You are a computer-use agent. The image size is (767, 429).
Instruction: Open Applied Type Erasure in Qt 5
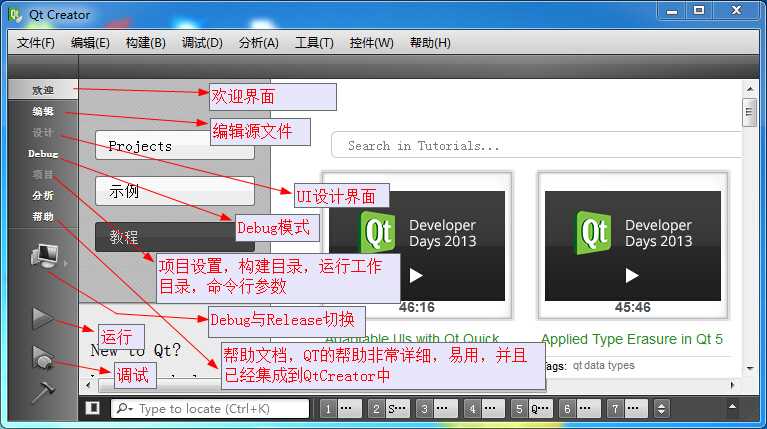point(632,339)
